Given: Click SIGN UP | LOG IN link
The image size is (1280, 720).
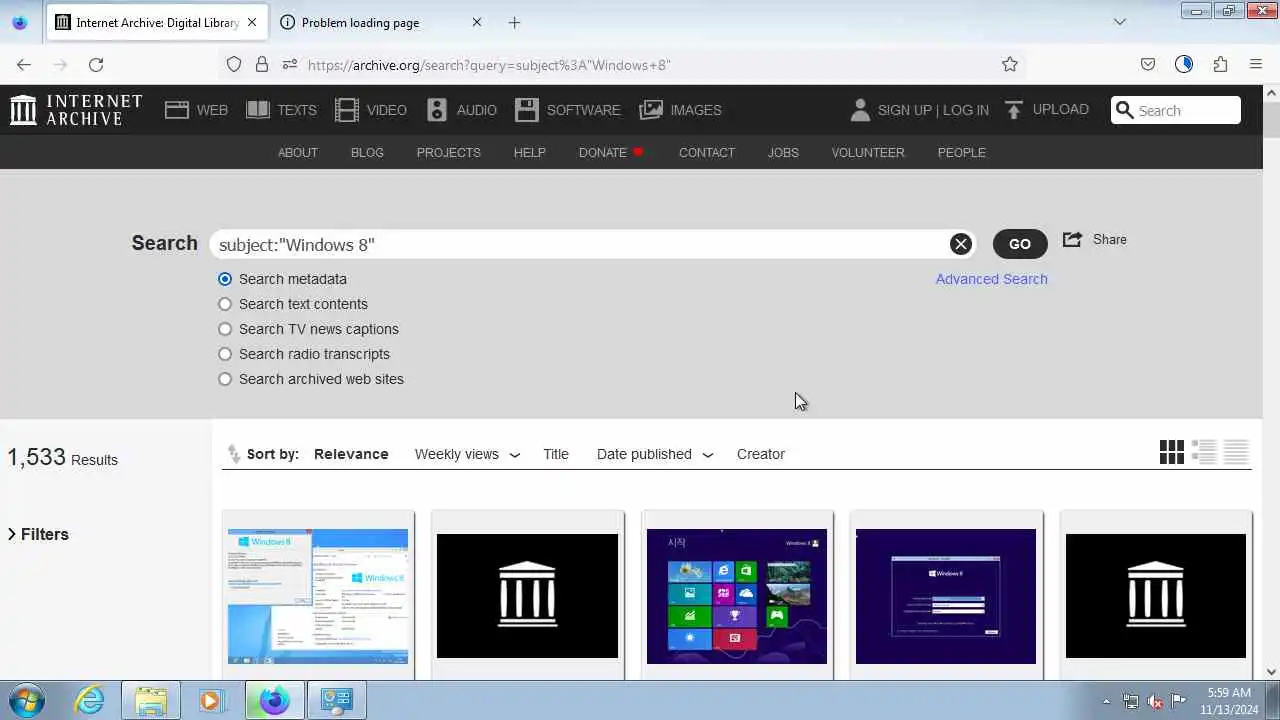Looking at the screenshot, I should coord(933,110).
